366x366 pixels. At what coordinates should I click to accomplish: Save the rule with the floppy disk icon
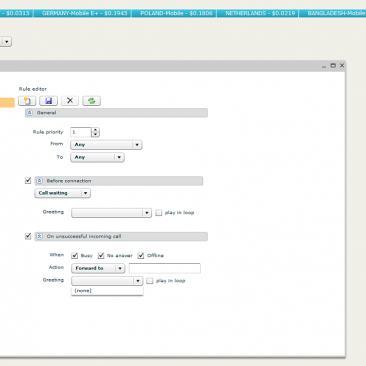pyautogui.click(x=49, y=101)
